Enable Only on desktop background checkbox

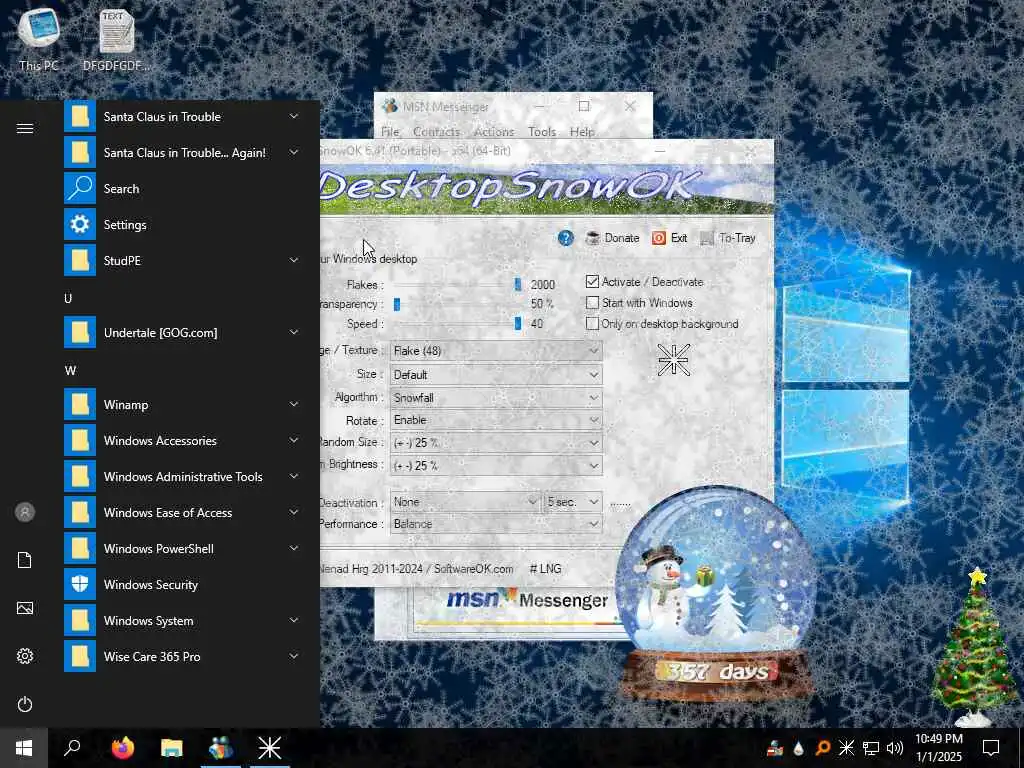(592, 324)
